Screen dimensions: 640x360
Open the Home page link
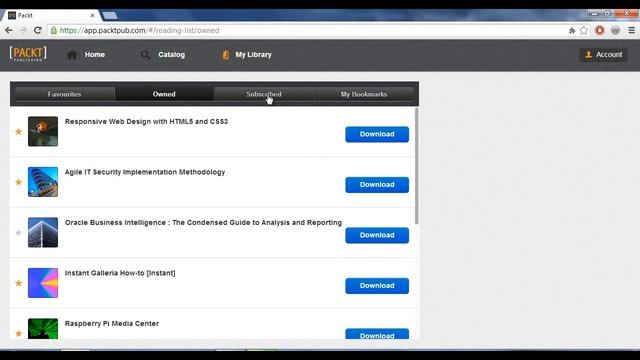95,54
